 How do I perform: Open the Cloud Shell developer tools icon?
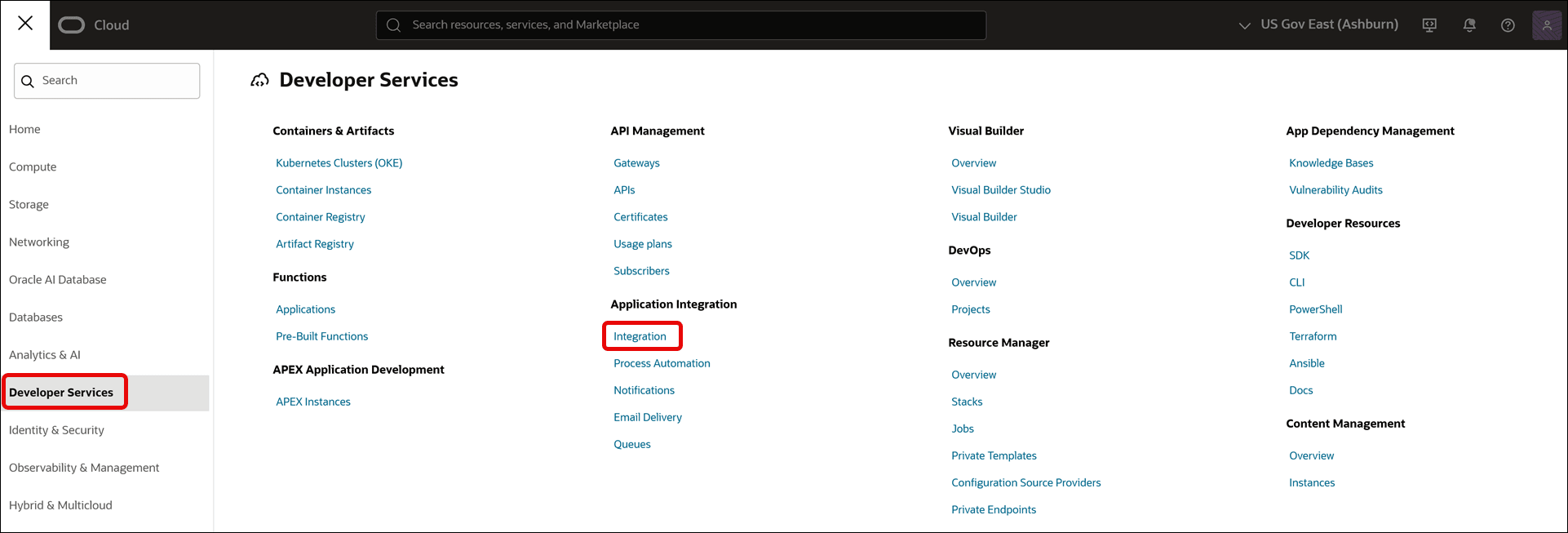(1429, 25)
